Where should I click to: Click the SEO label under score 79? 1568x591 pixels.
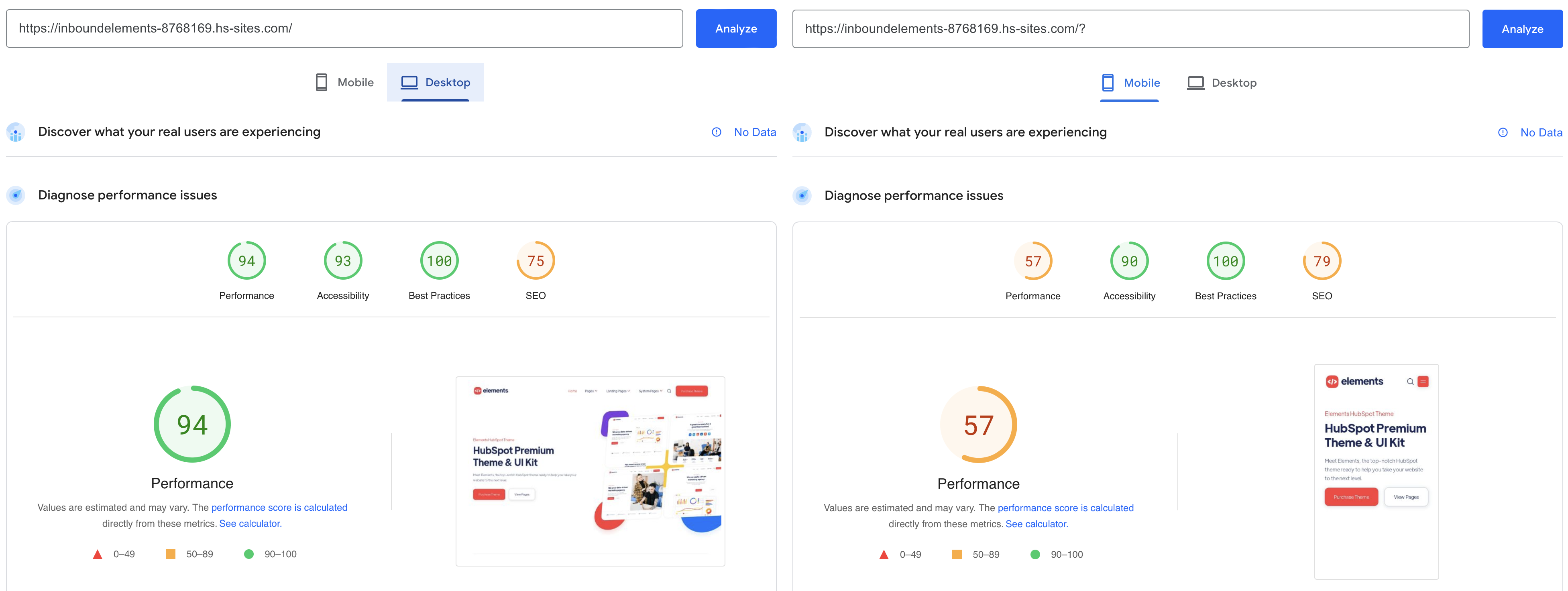(x=1322, y=297)
